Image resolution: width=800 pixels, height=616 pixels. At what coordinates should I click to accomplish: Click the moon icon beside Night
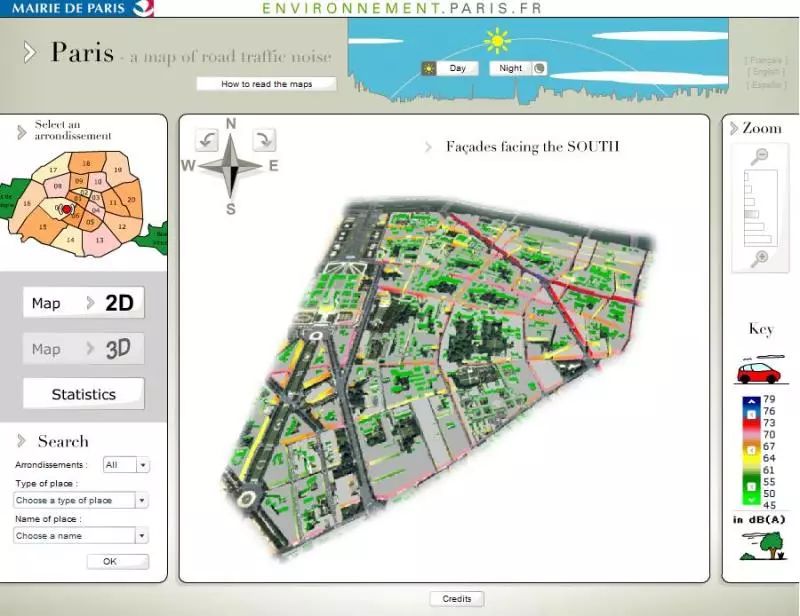[x=539, y=69]
